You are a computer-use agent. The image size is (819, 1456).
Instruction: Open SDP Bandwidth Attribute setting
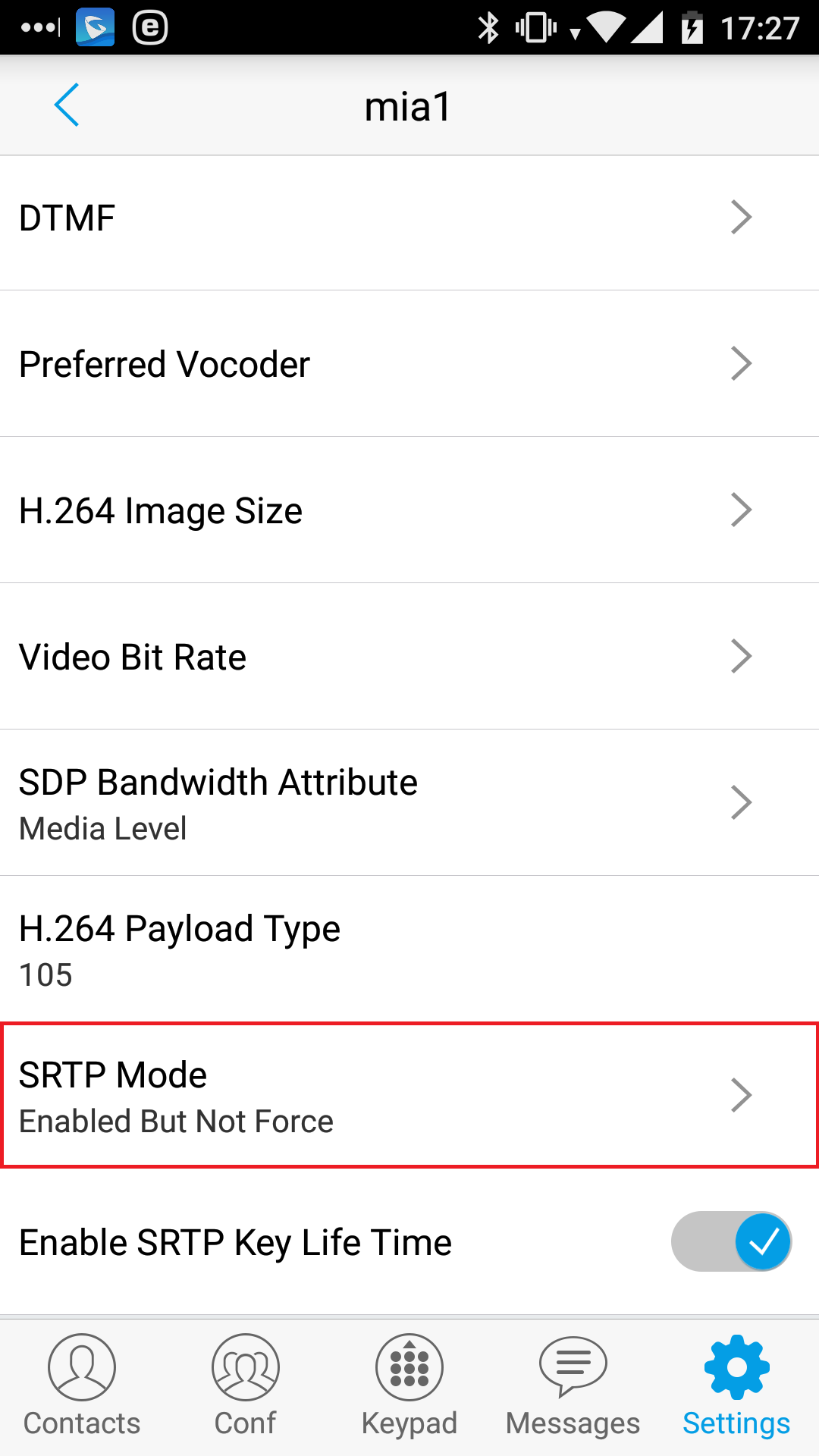pyautogui.click(x=409, y=803)
